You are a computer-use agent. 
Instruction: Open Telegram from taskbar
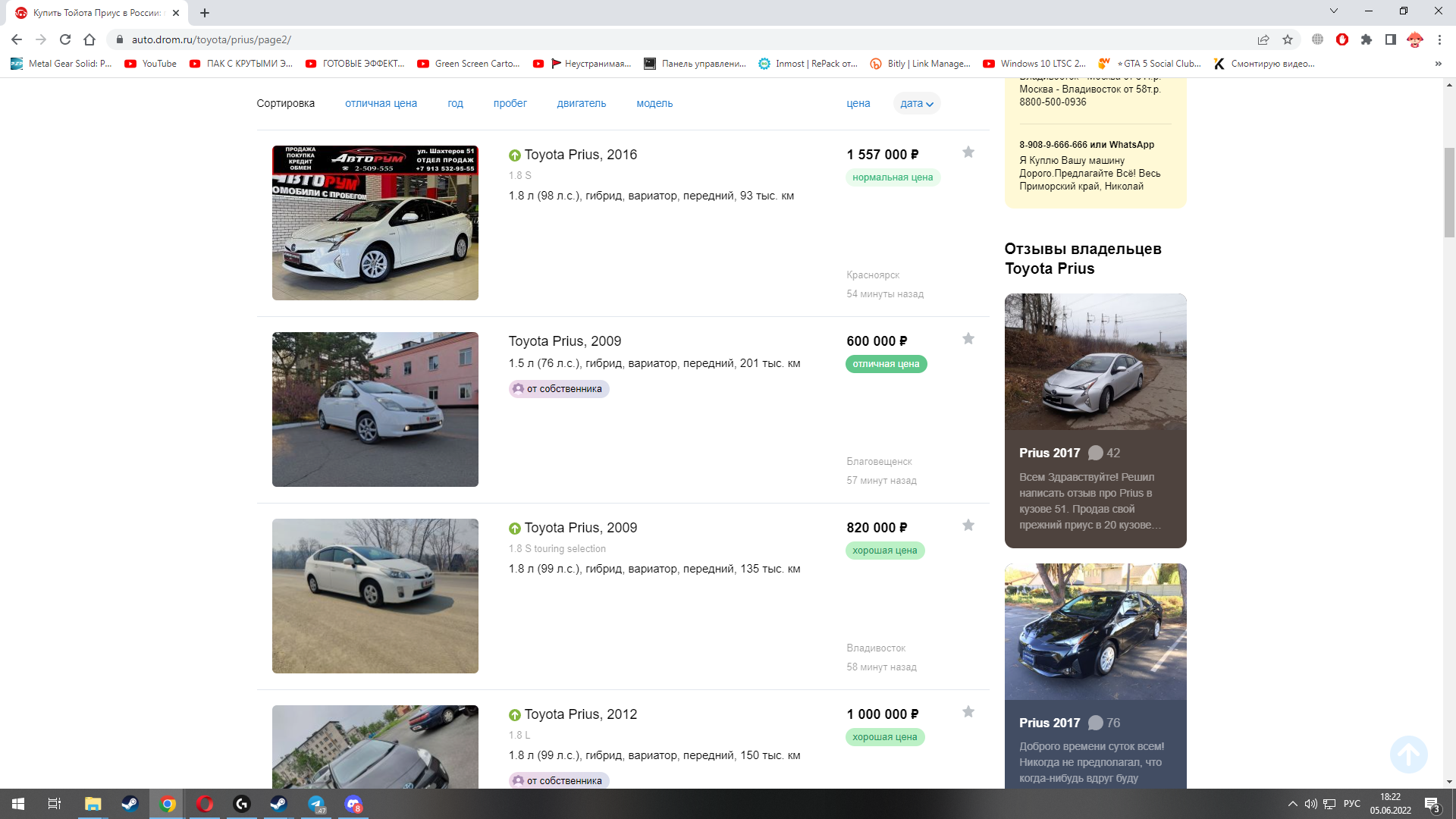click(x=316, y=804)
